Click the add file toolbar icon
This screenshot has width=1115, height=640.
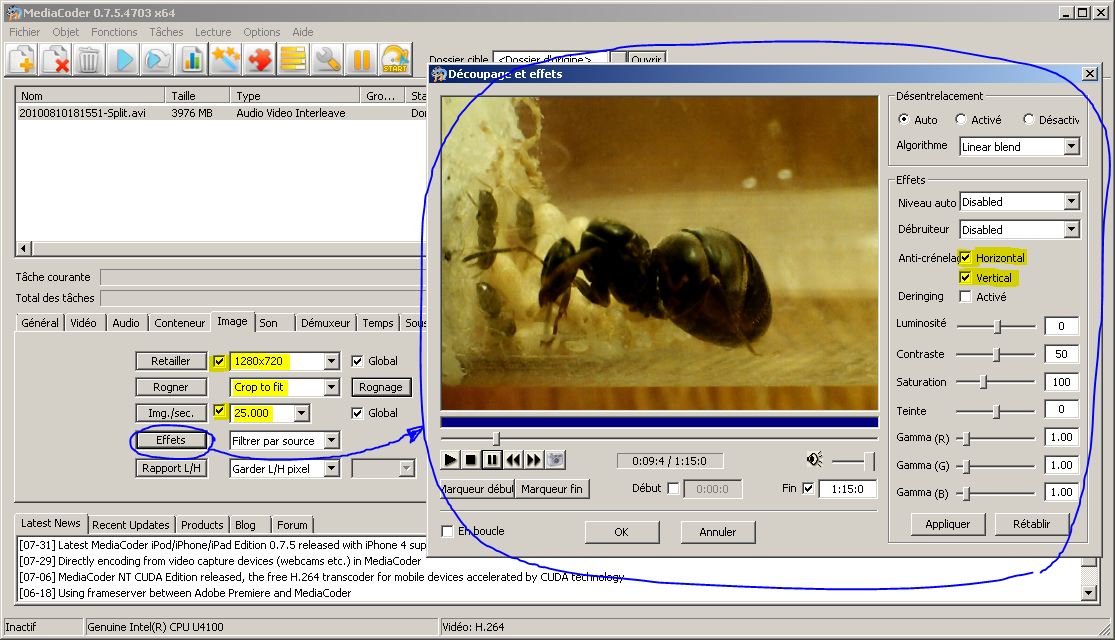point(22,60)
